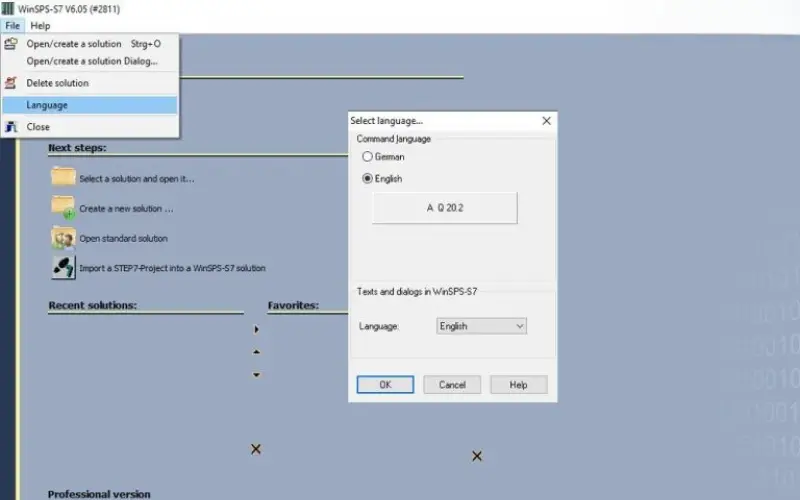Select the English command language radio button

(367, 179)
